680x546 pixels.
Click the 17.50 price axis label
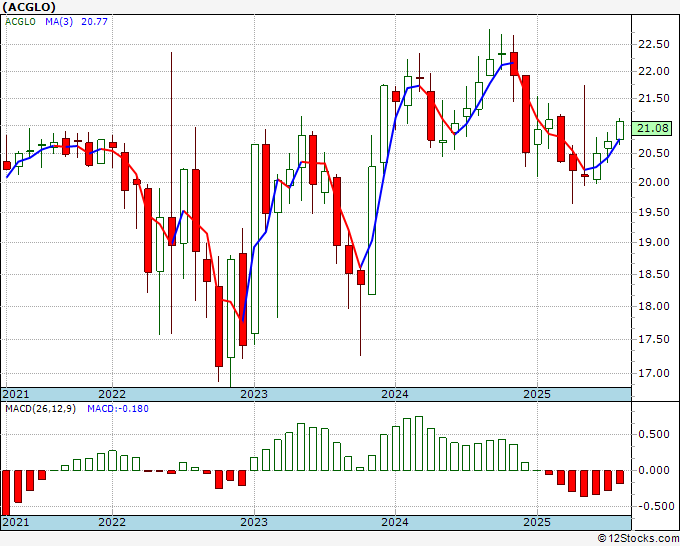click(x=654, y=339)
